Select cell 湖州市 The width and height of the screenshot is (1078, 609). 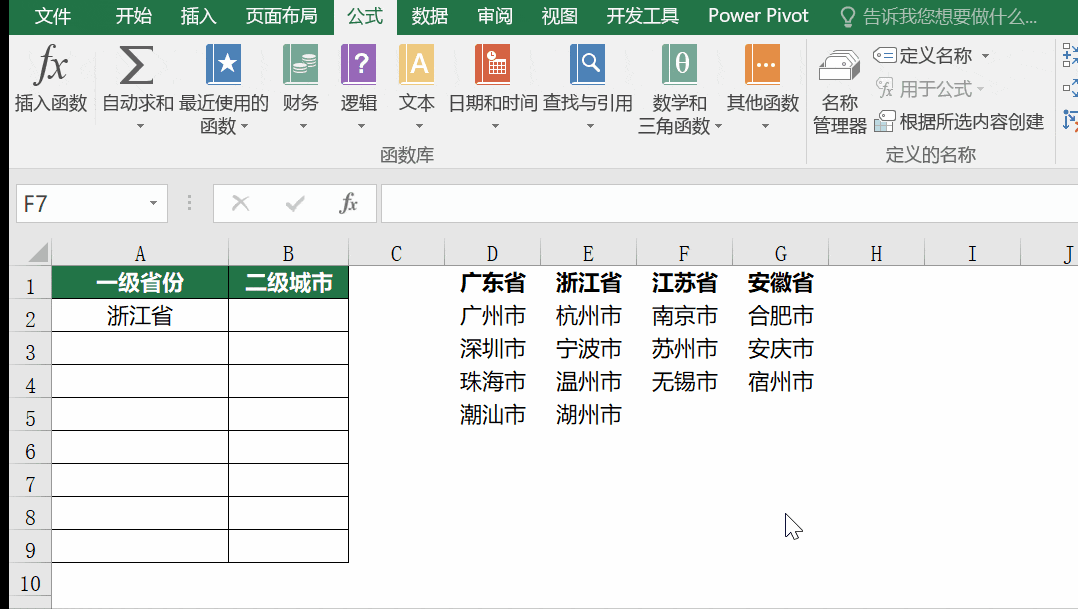point(588,414)
